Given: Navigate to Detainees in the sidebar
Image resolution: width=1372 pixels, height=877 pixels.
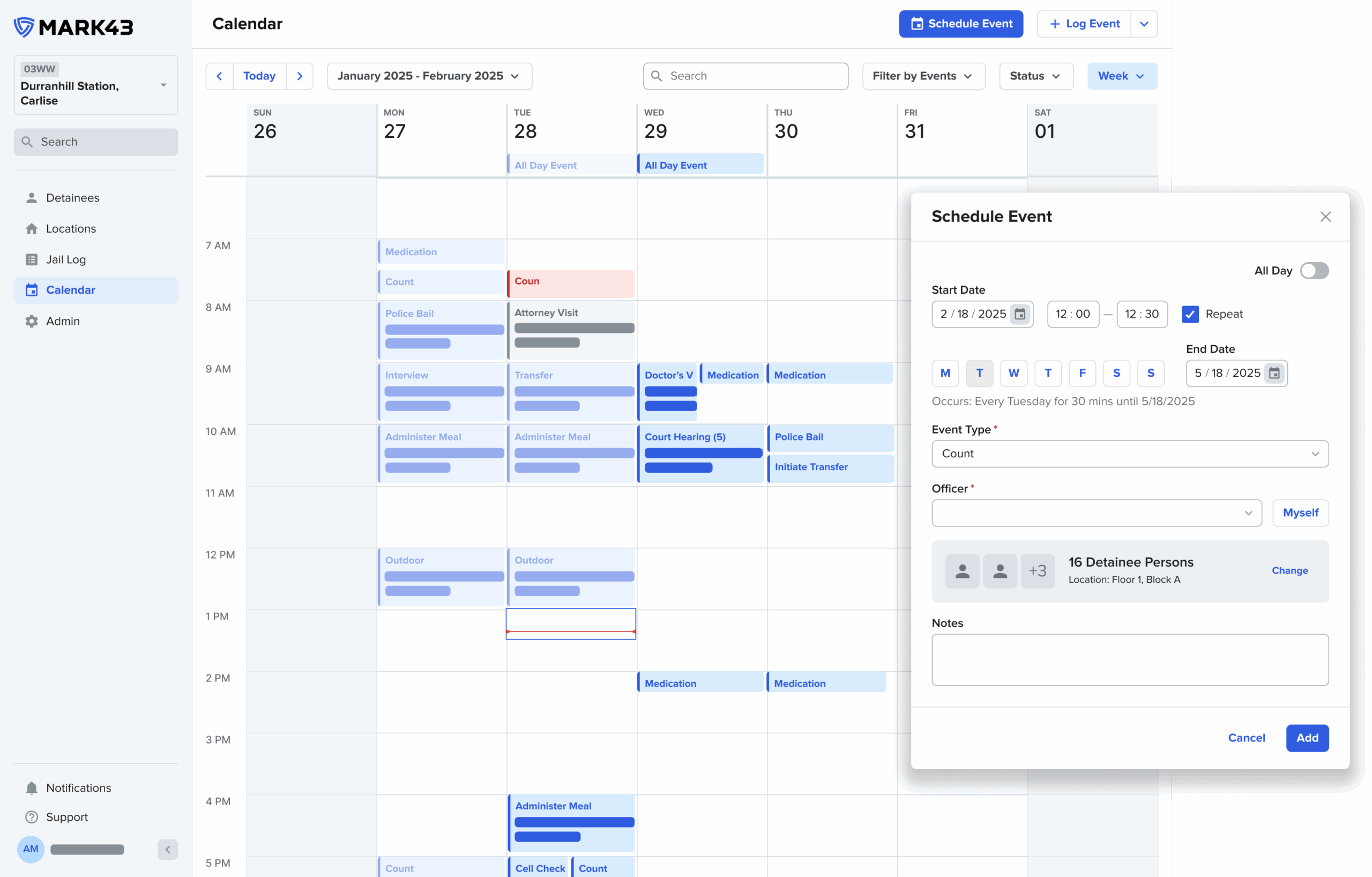Looking at the screenshot, I should pos(72,198).
